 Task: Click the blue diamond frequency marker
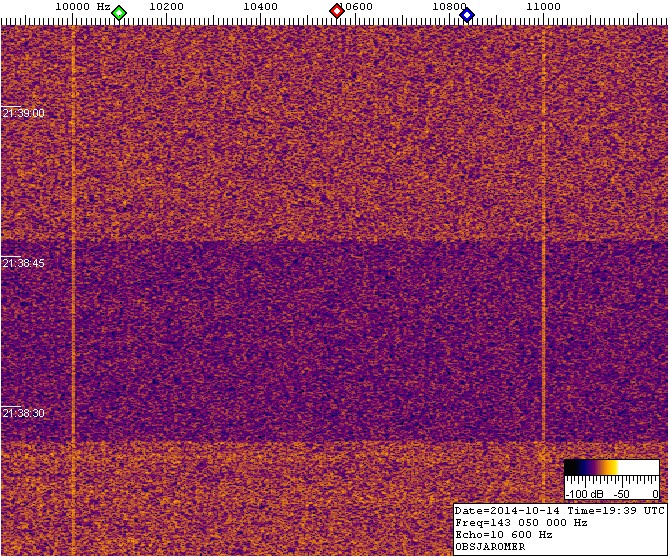pos(466,13)
